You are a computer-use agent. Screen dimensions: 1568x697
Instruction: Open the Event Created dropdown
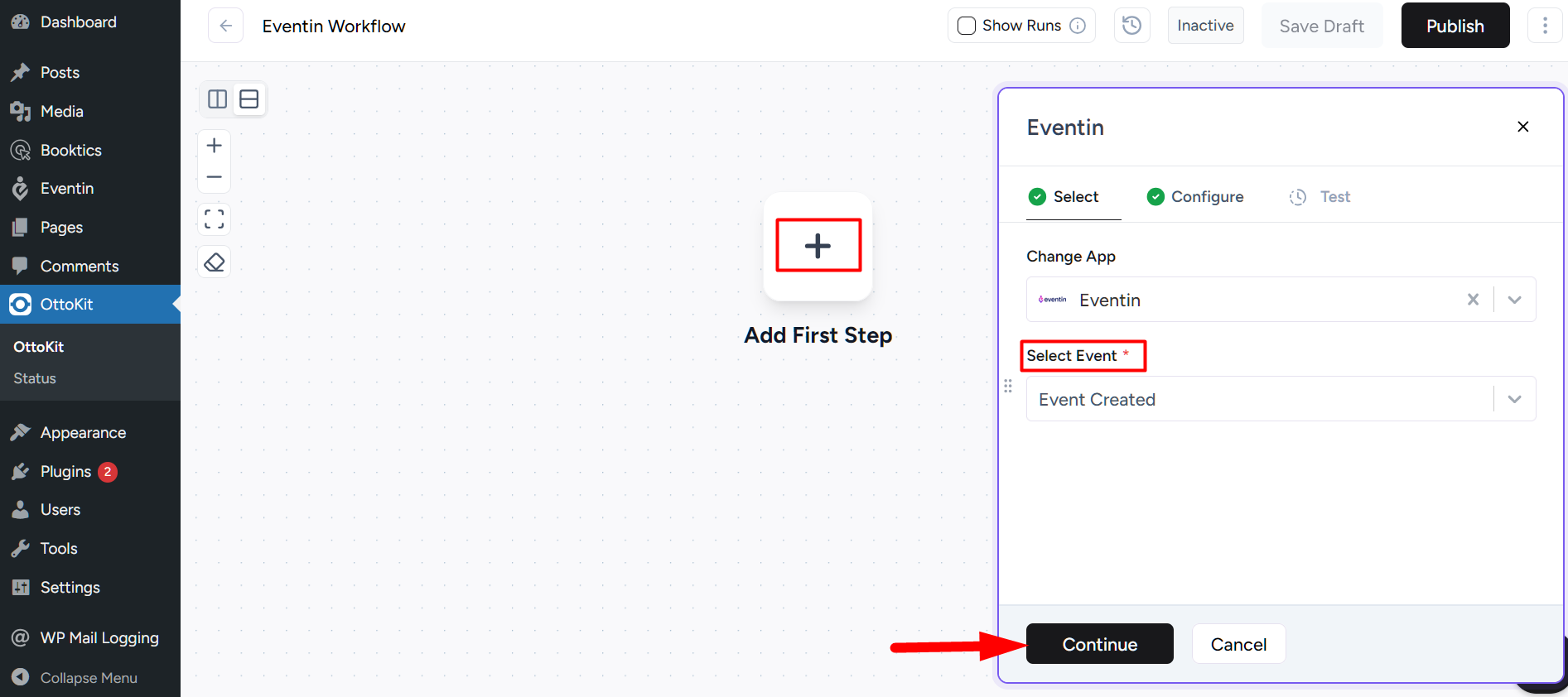tap(1281, 399)
